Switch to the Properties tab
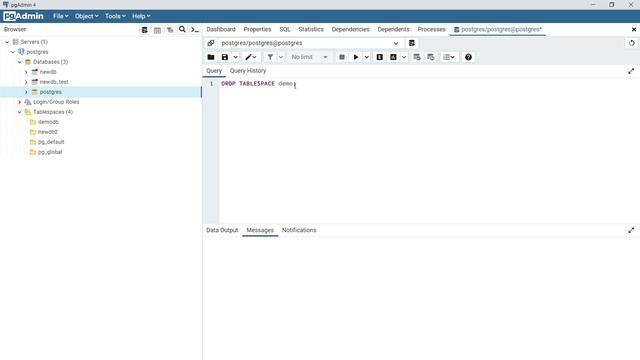640x360 pixels. pyautogui.click(x=257, y=29)
